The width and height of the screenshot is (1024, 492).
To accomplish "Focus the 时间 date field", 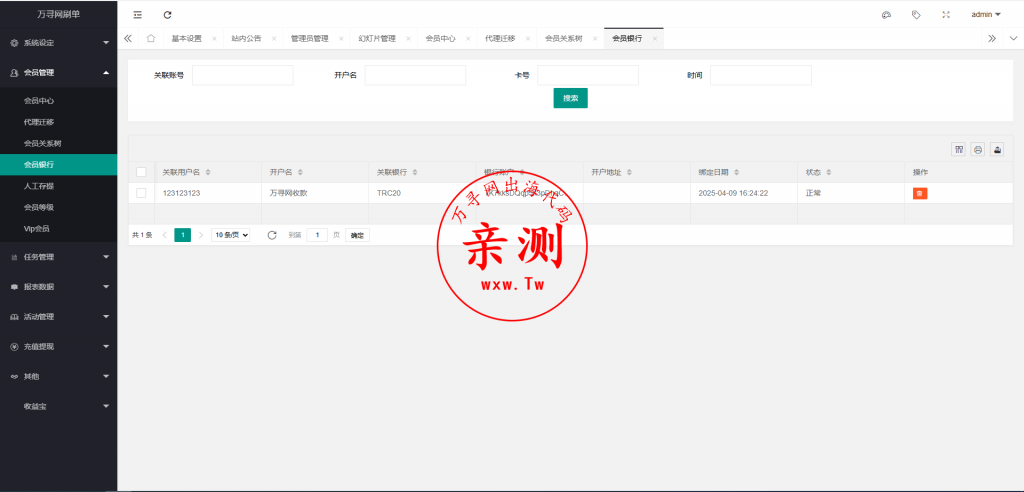I will (761, 75).
